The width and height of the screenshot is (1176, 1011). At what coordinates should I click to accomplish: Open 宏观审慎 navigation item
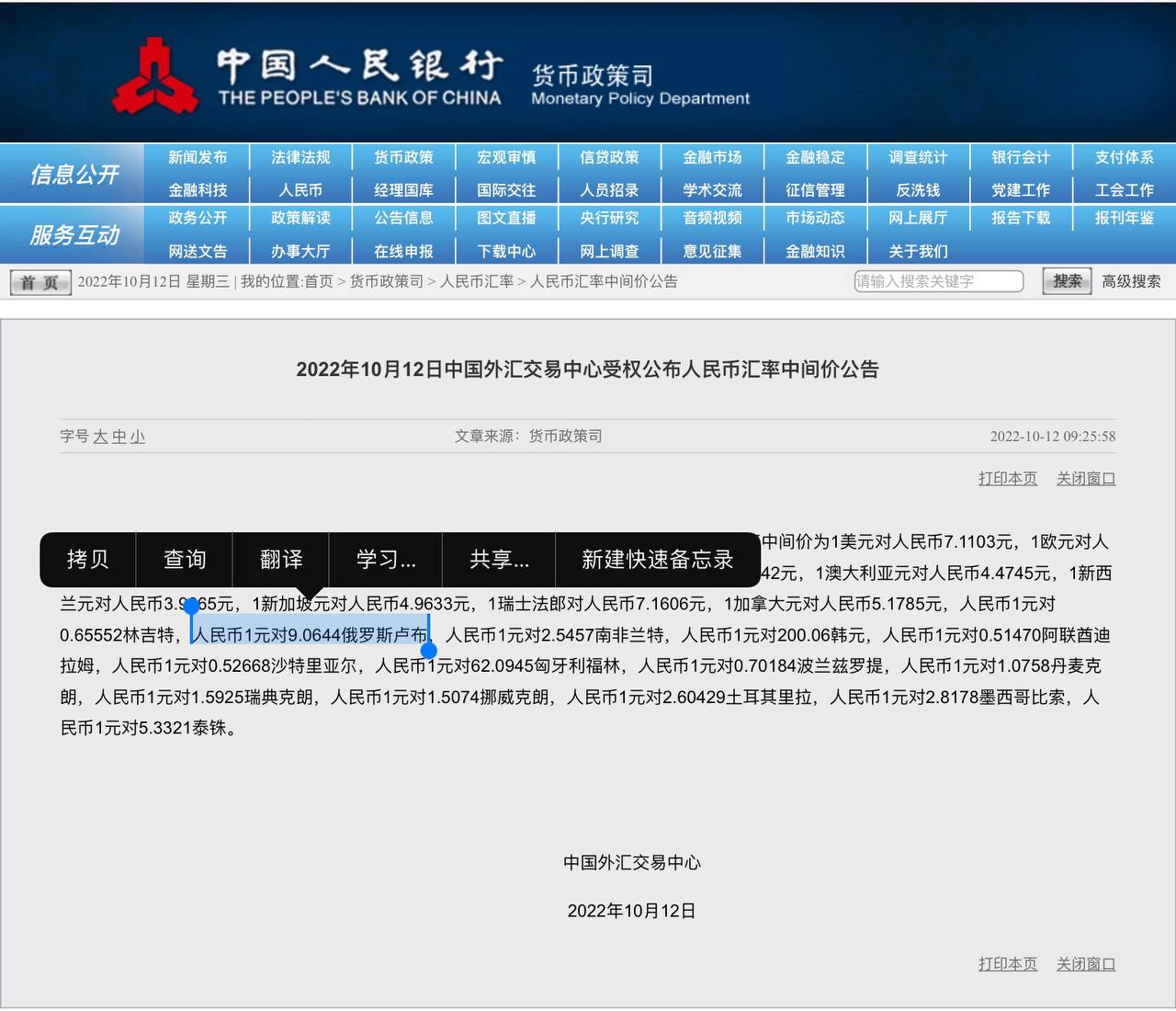tap(506, 157)
